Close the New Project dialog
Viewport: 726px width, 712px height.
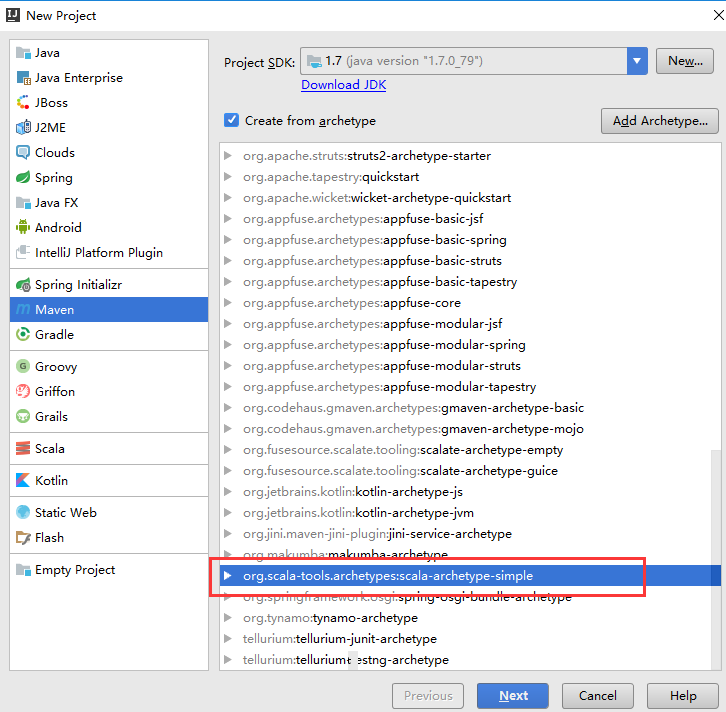718,15
